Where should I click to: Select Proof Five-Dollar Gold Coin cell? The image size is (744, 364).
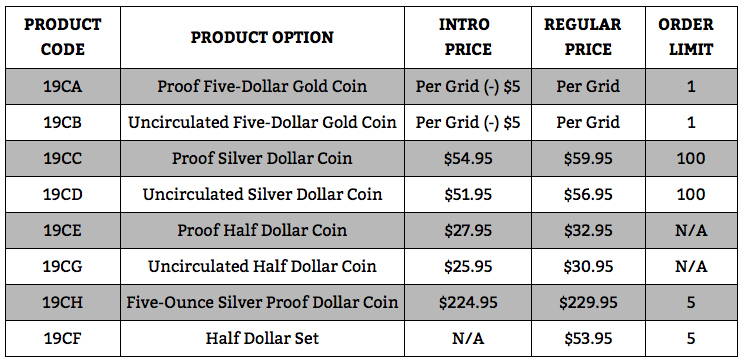click(x=262, y=86)
